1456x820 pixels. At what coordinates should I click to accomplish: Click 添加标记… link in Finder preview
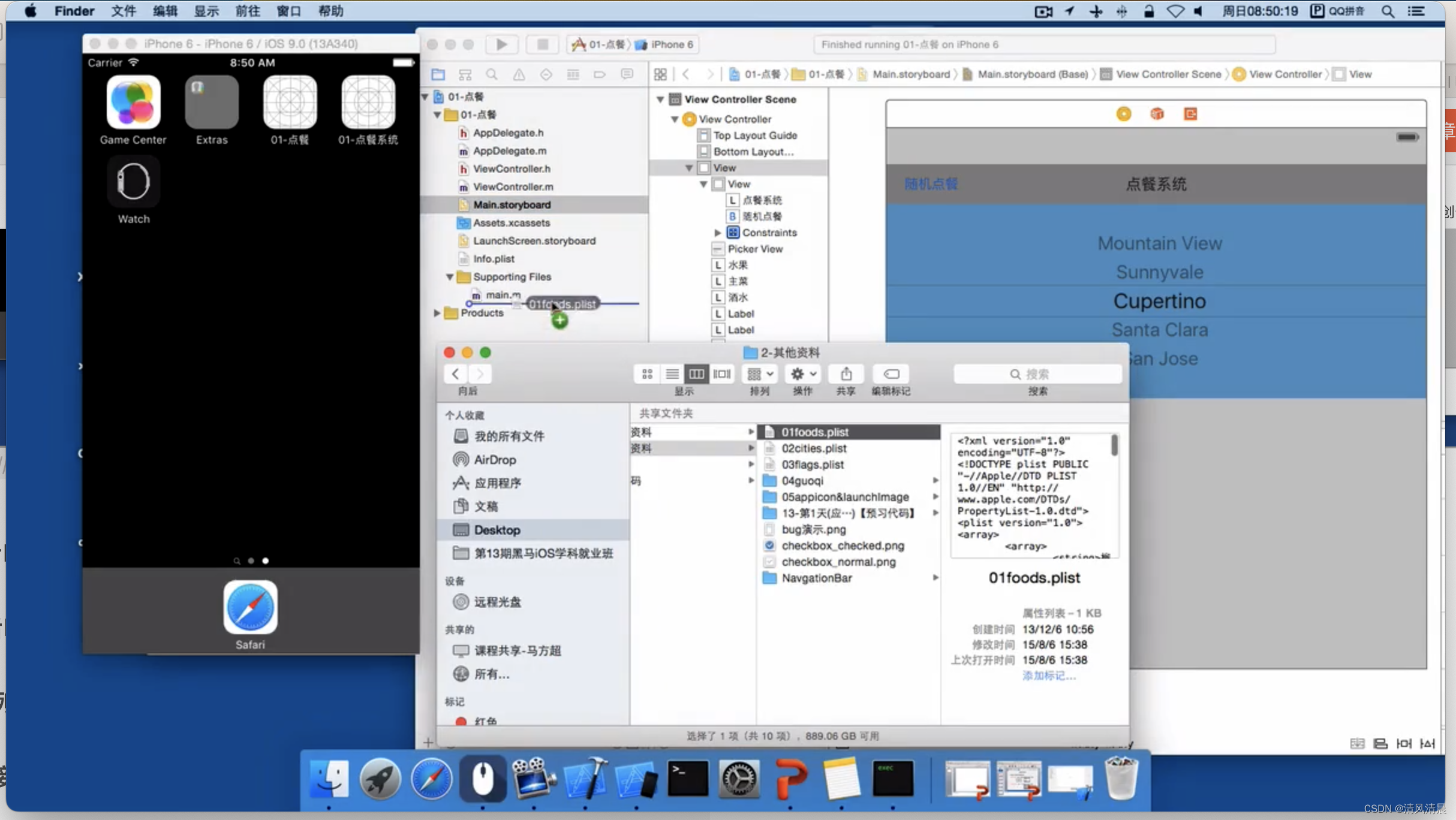pos(1049,676)
